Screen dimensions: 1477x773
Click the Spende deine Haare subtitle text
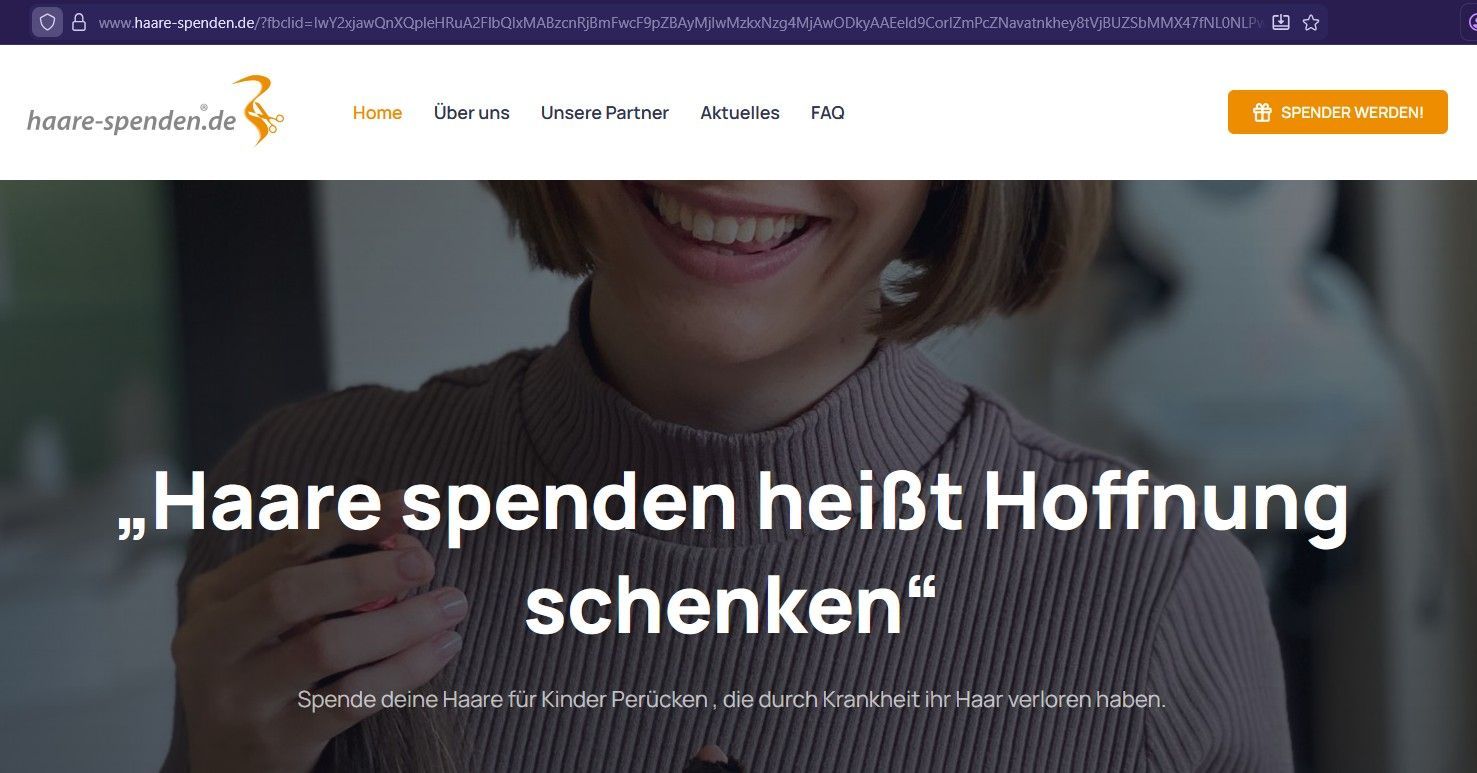tap(731, 699)
